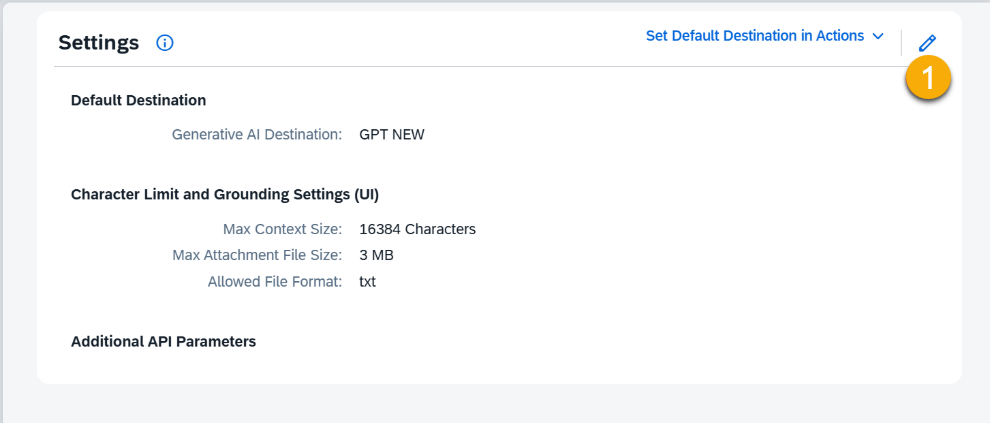Click the txt file format value
990x423 pixels.
tap(367, 282)
